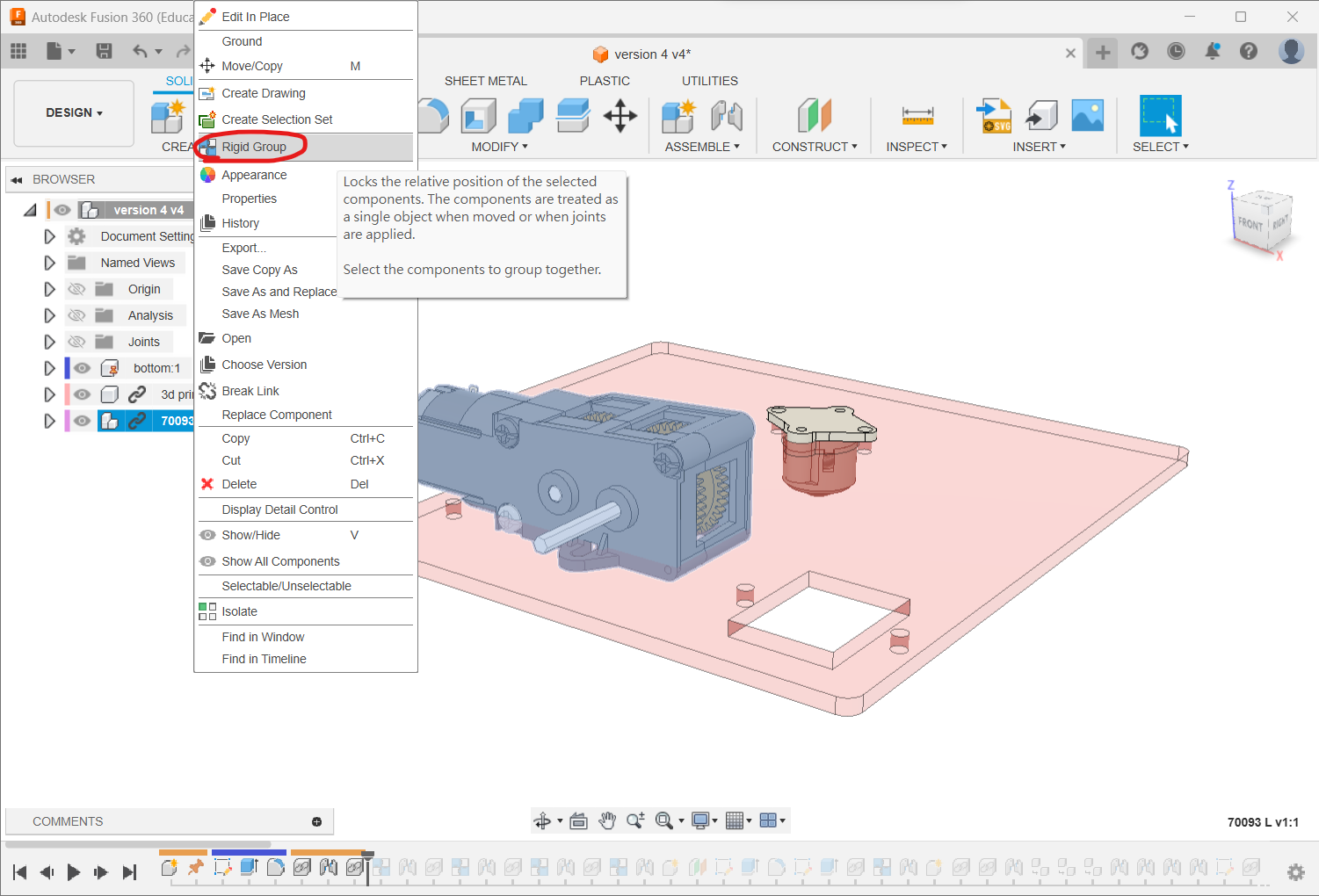Viewport: 1319px width, 896px height.
Task: Choose Rigid Group from context menu
Action: tap(254, 147)
